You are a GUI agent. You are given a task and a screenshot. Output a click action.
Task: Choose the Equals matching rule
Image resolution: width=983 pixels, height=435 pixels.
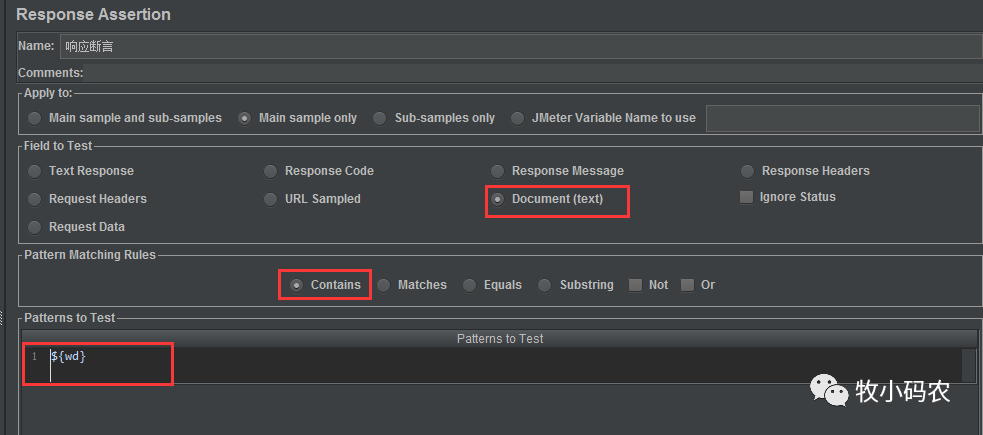pyautogui.click(x=470, y=285)
